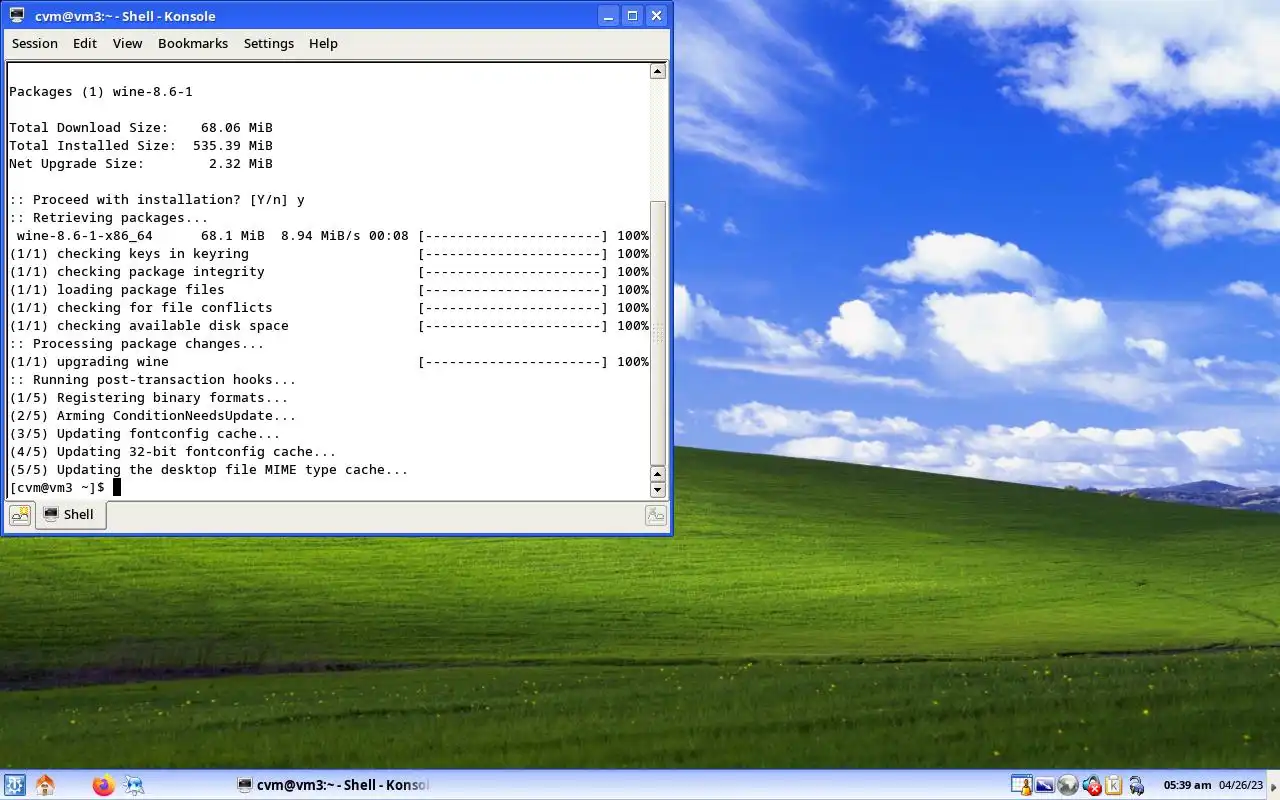Click the new session icon beside Shell tab
The height and width of the screenshot is (800, 1280).
click(x=20, y=515)
